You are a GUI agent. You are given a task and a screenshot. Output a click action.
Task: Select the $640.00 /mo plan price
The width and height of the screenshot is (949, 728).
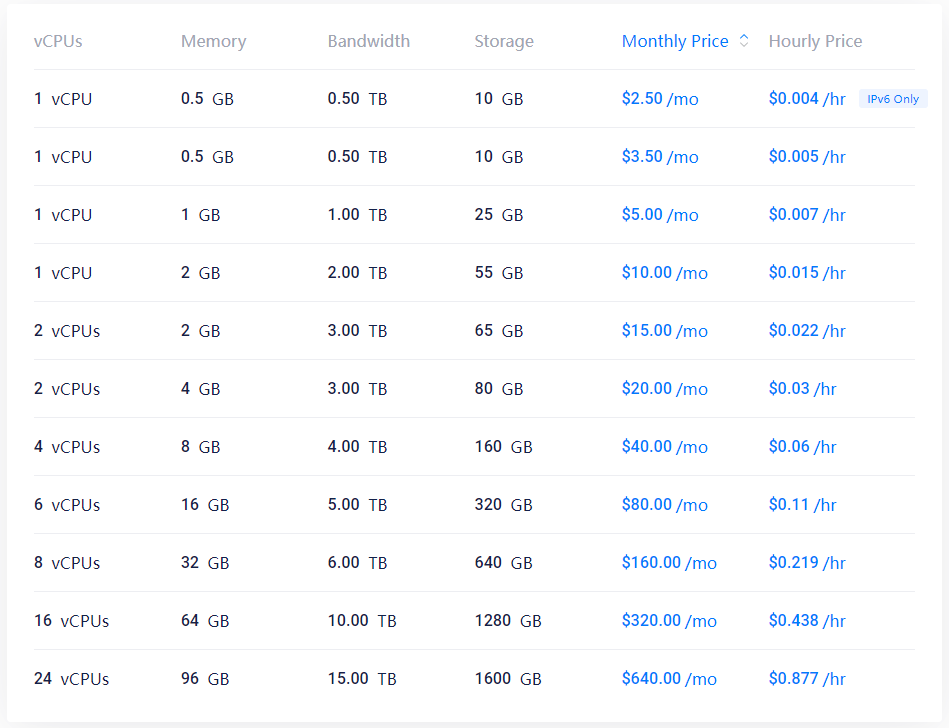pyautogui.click(x=669, y=679)
